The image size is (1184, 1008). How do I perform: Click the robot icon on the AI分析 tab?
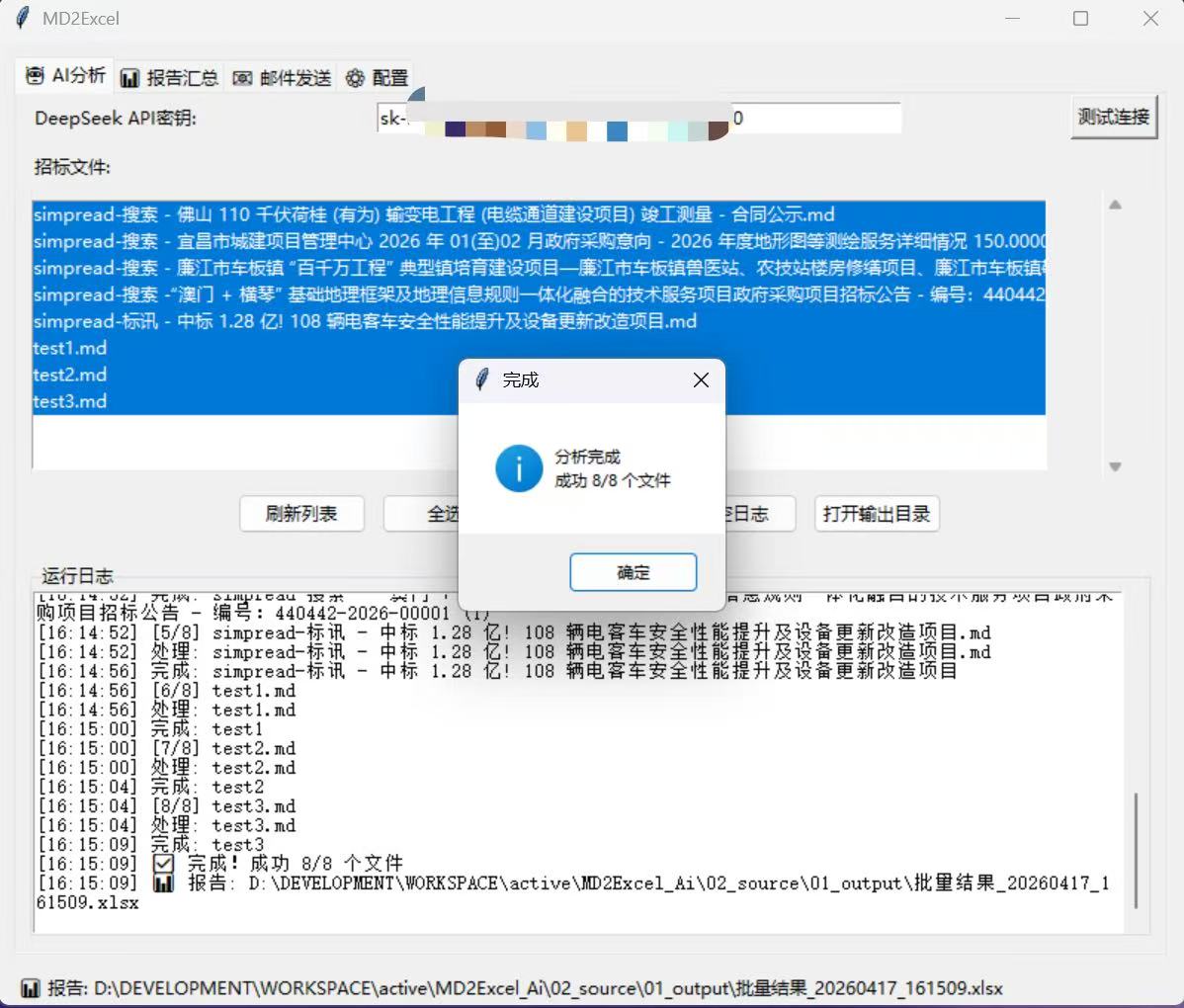point(36,75)
